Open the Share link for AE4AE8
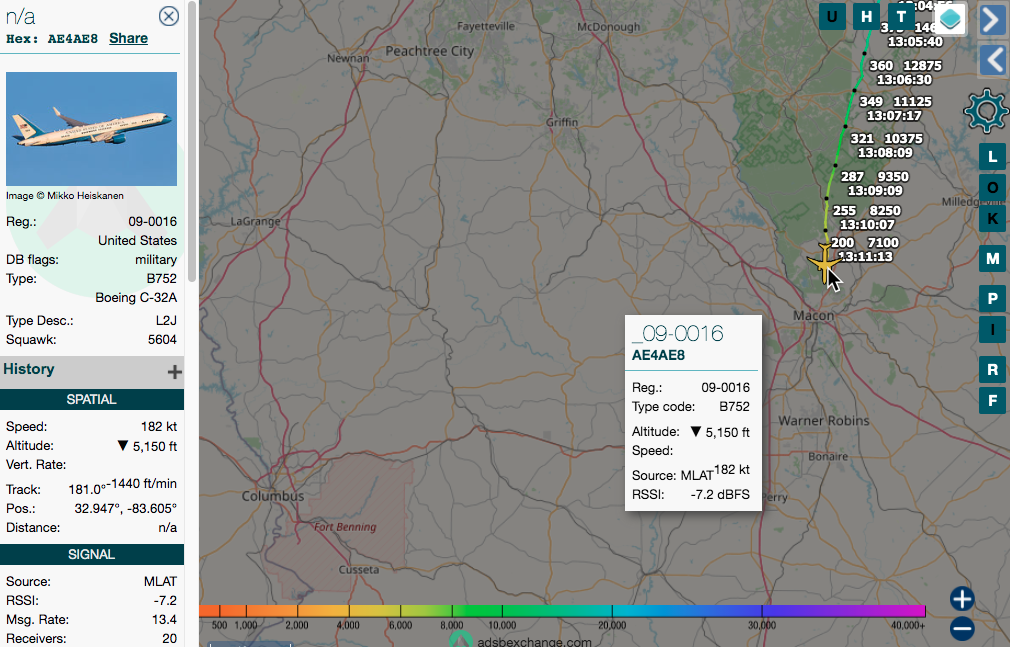 click(x=128, y=39)
